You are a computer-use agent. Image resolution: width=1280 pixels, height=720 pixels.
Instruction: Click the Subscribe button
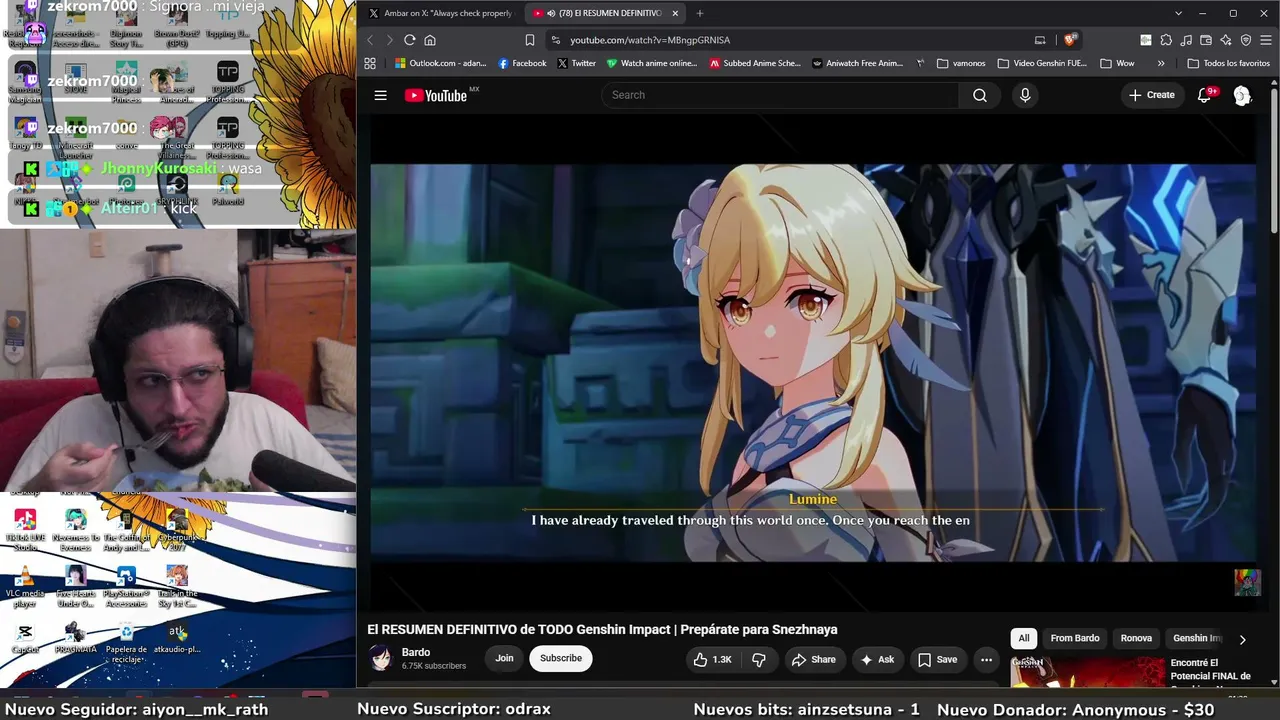(x=561, y=658)
